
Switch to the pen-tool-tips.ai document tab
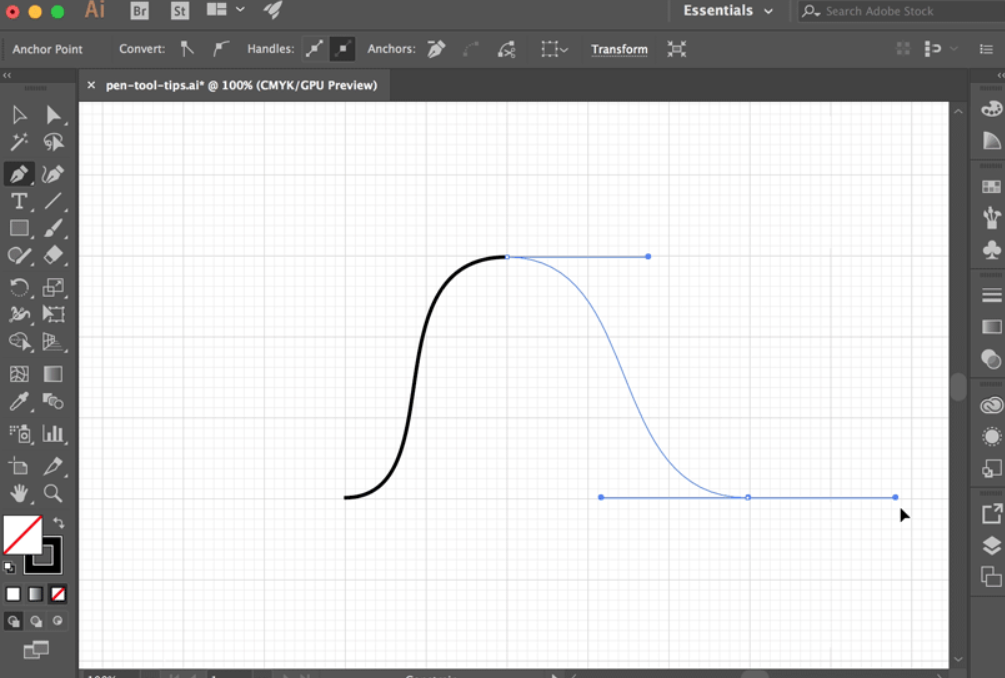click(240, 85)
